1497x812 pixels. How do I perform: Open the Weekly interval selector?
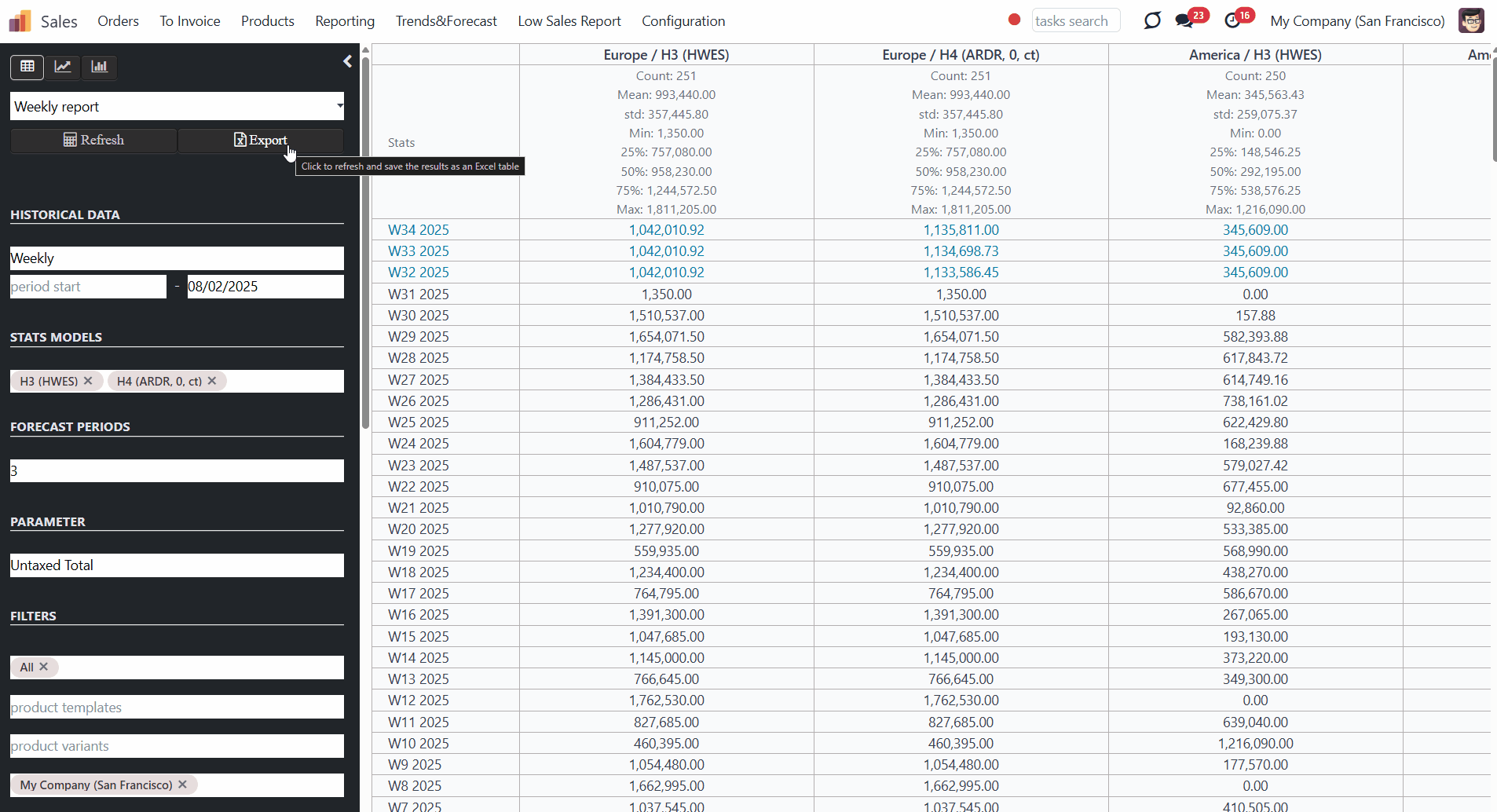[178, 258]
